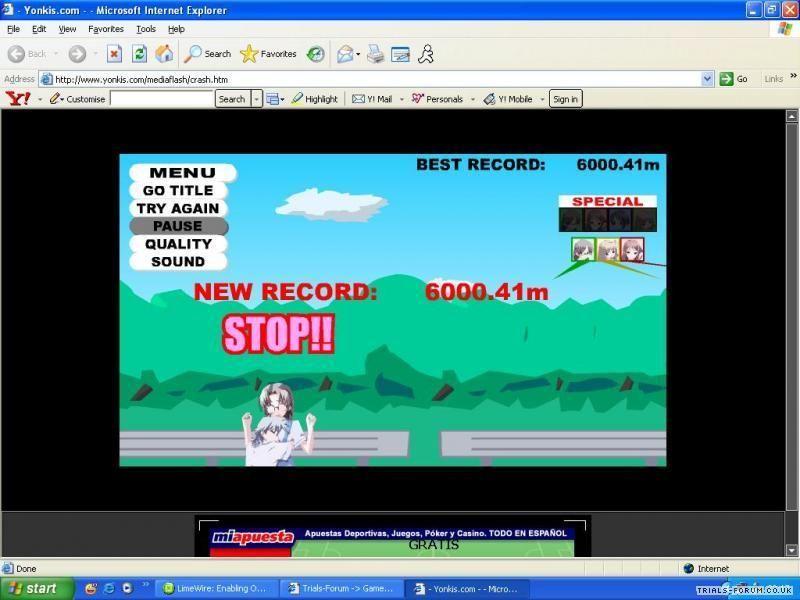Click the Sign in button
Screen dimensions: 800x600
pyautogui.click(x=565, y=99)
